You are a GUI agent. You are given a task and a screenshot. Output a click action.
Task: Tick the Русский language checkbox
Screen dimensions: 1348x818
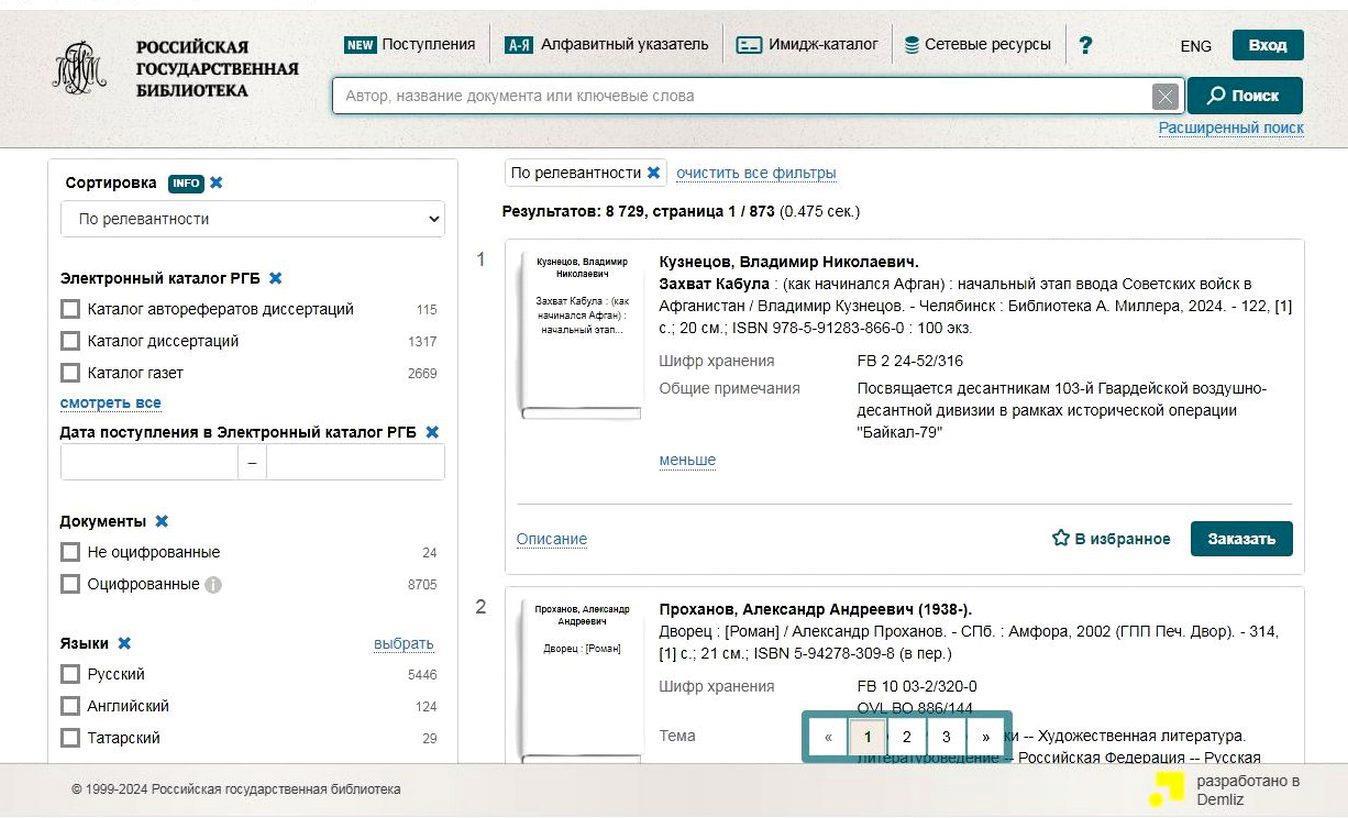pyautogui.click(x=70, y=674)
